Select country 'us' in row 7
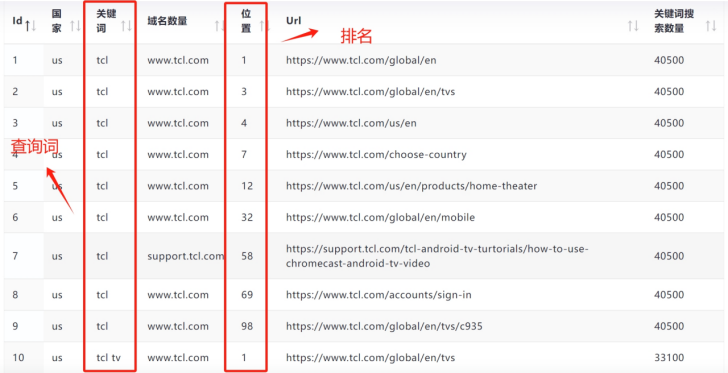Viewport: 728px width, 373px height. click(x=57, y=256)
